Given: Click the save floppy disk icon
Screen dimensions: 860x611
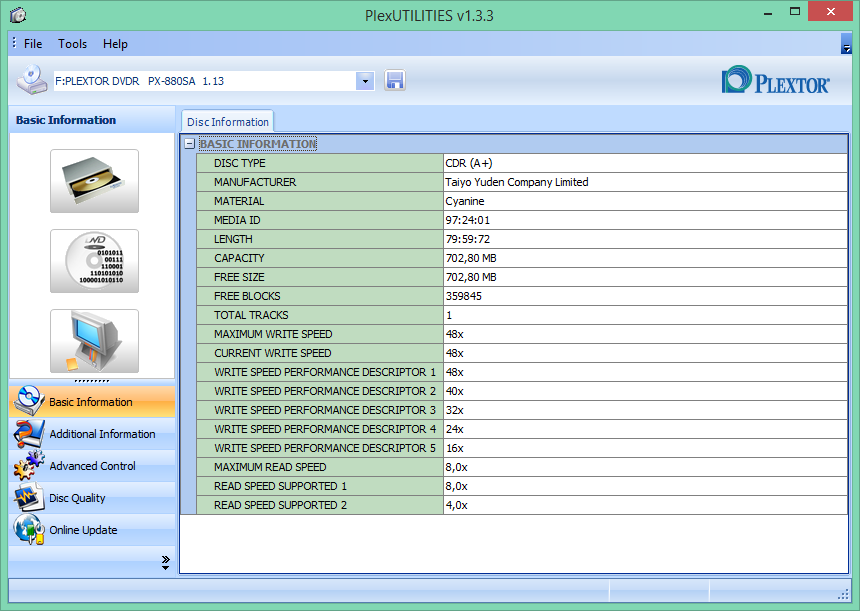Looking at the screenshot, I should [395, 81].
